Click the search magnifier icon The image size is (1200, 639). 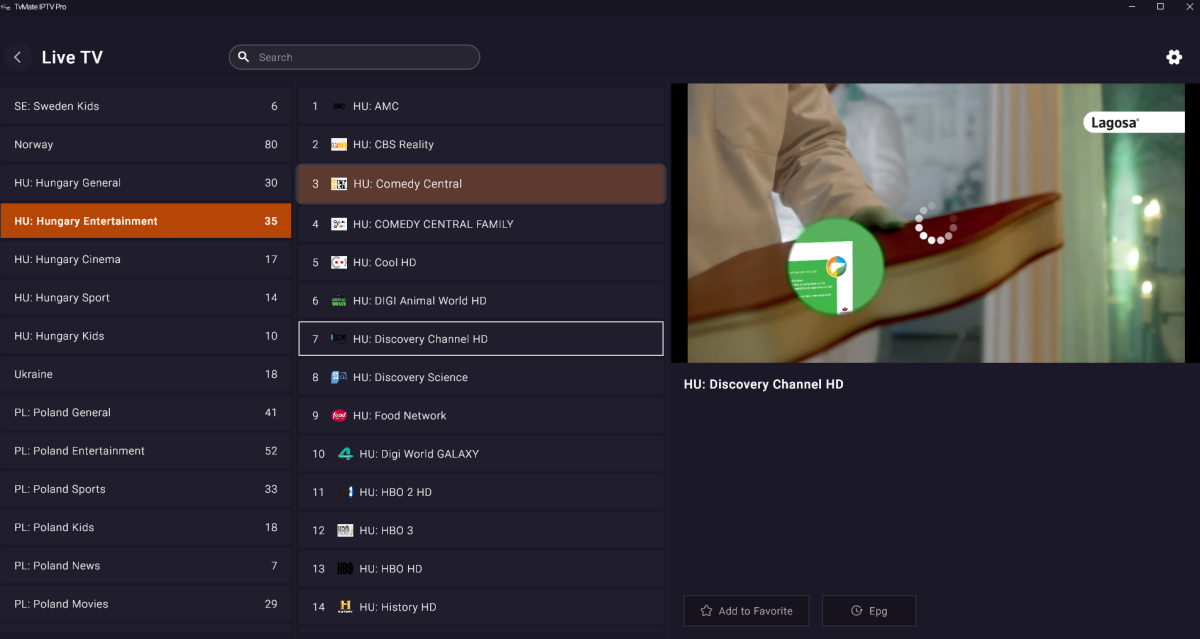pos(243,57)
